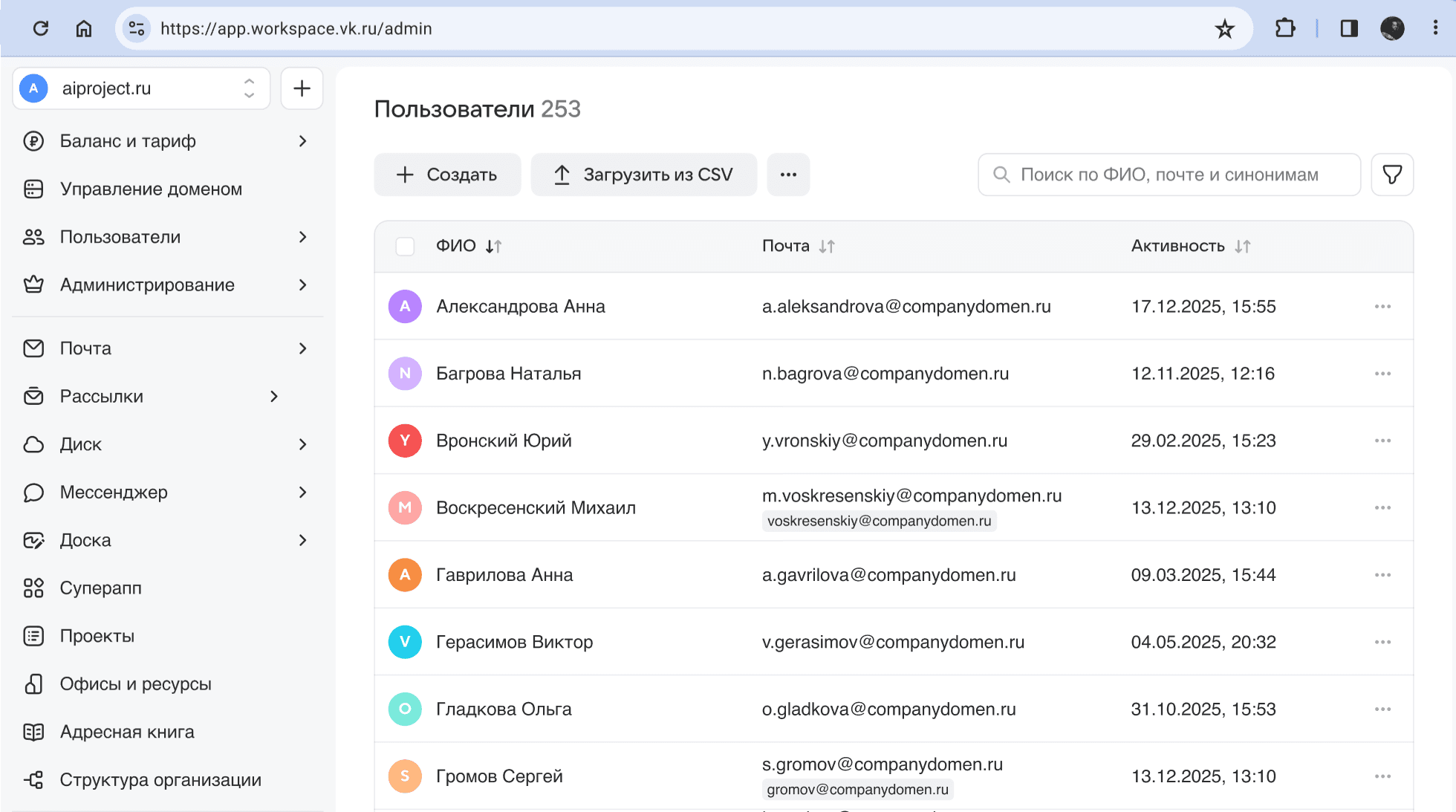Expand Мессенджер sidebar chevron
Screen dimensions: 1456x812
coord(302,493)
